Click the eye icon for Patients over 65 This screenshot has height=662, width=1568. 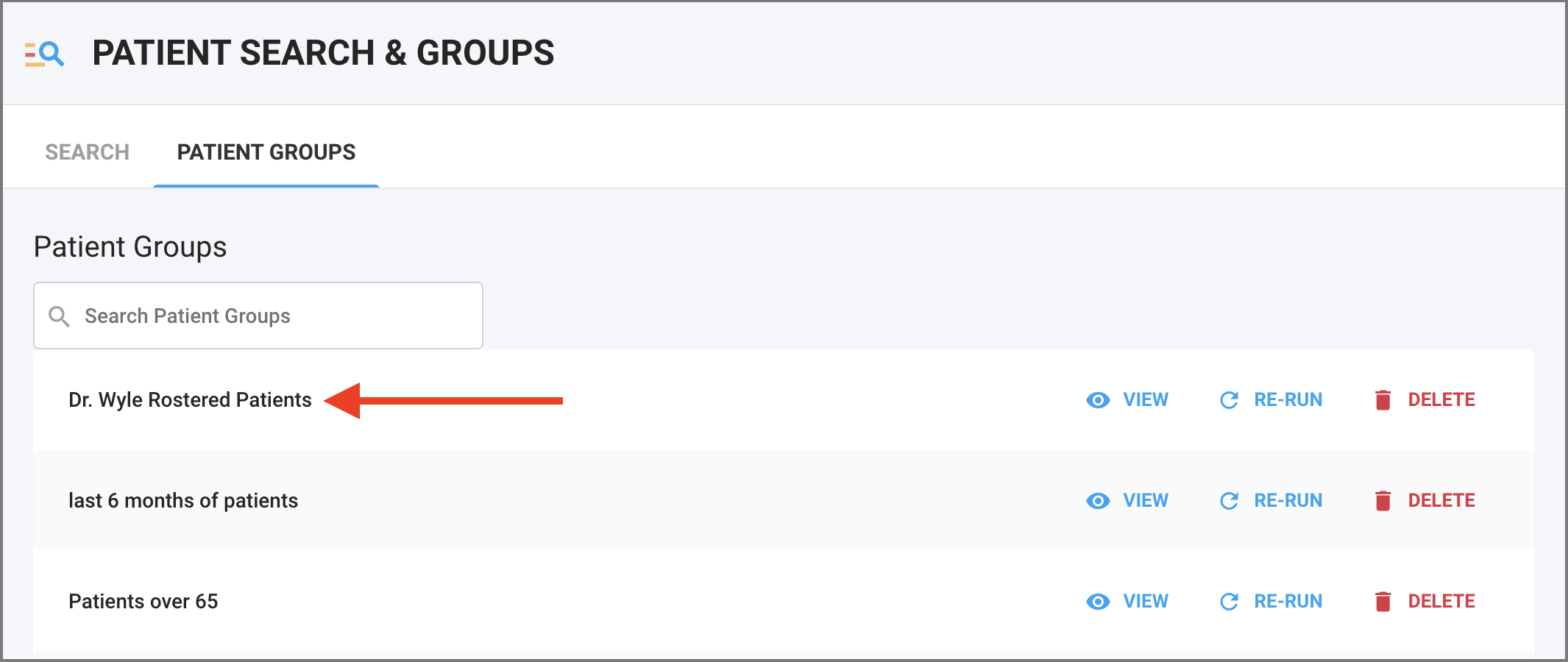tap(1098, 602)
